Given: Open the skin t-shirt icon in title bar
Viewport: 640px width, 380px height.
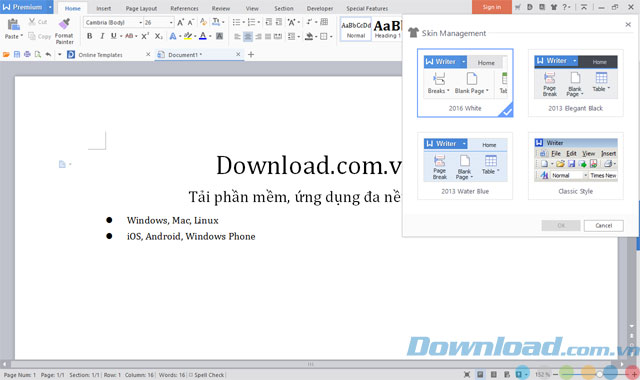Looking at the screenshot, I should [554, 7].
